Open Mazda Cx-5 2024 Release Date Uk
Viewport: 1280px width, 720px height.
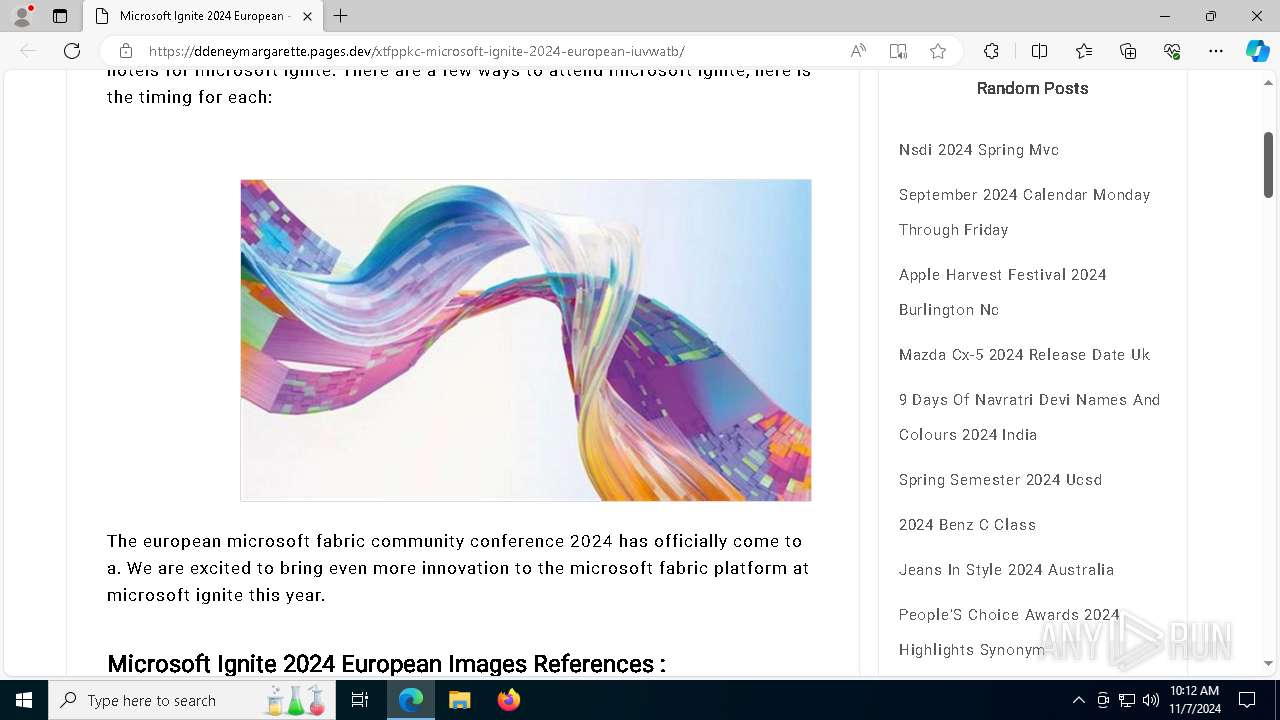[1024, 355]
